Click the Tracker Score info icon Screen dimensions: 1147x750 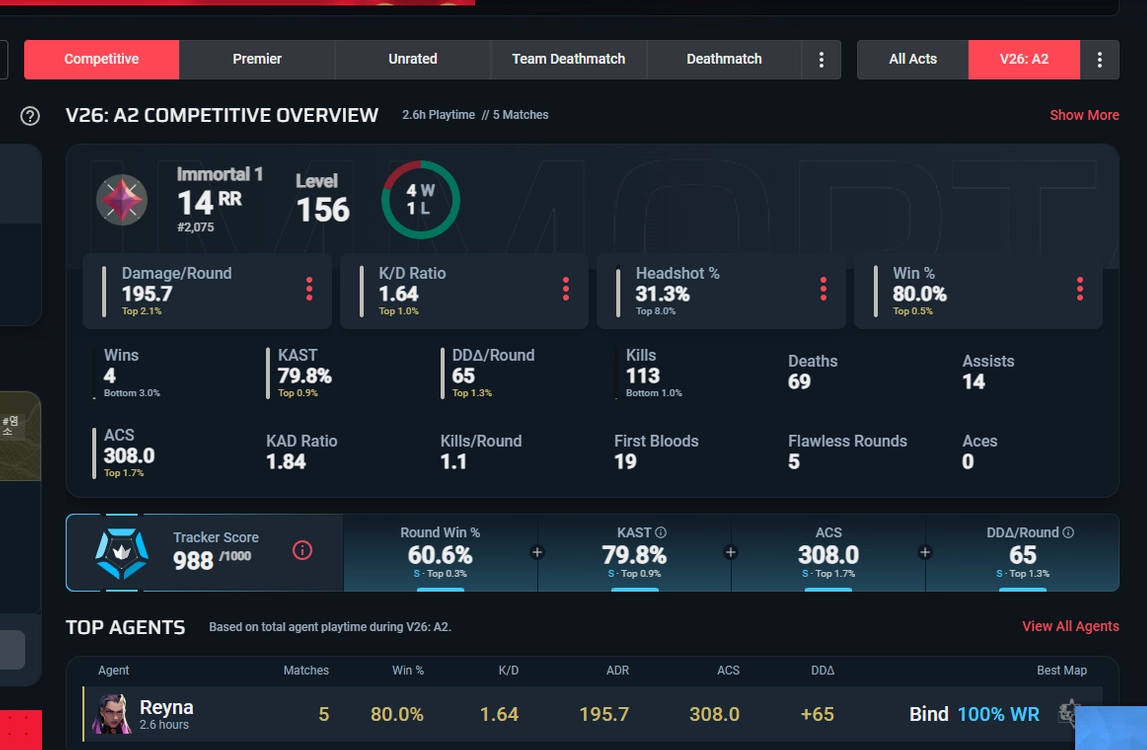point(302,550)
